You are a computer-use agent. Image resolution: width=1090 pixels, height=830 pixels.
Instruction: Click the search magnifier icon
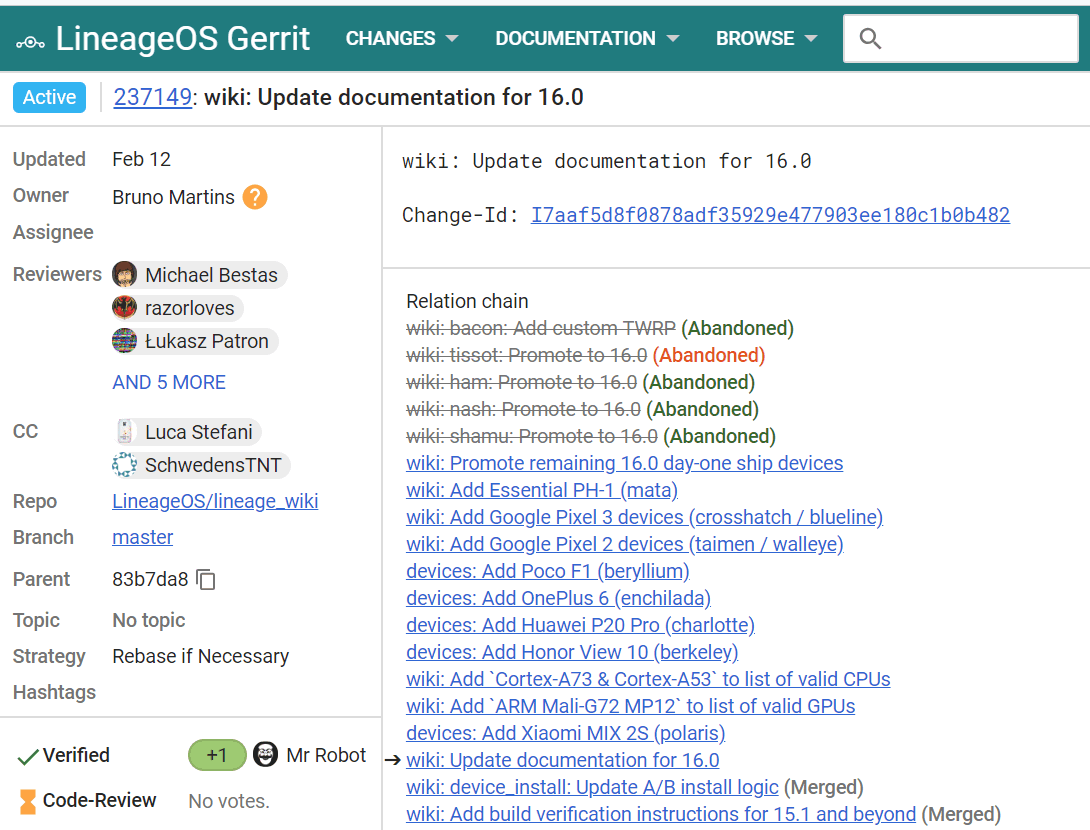(870, 39)
